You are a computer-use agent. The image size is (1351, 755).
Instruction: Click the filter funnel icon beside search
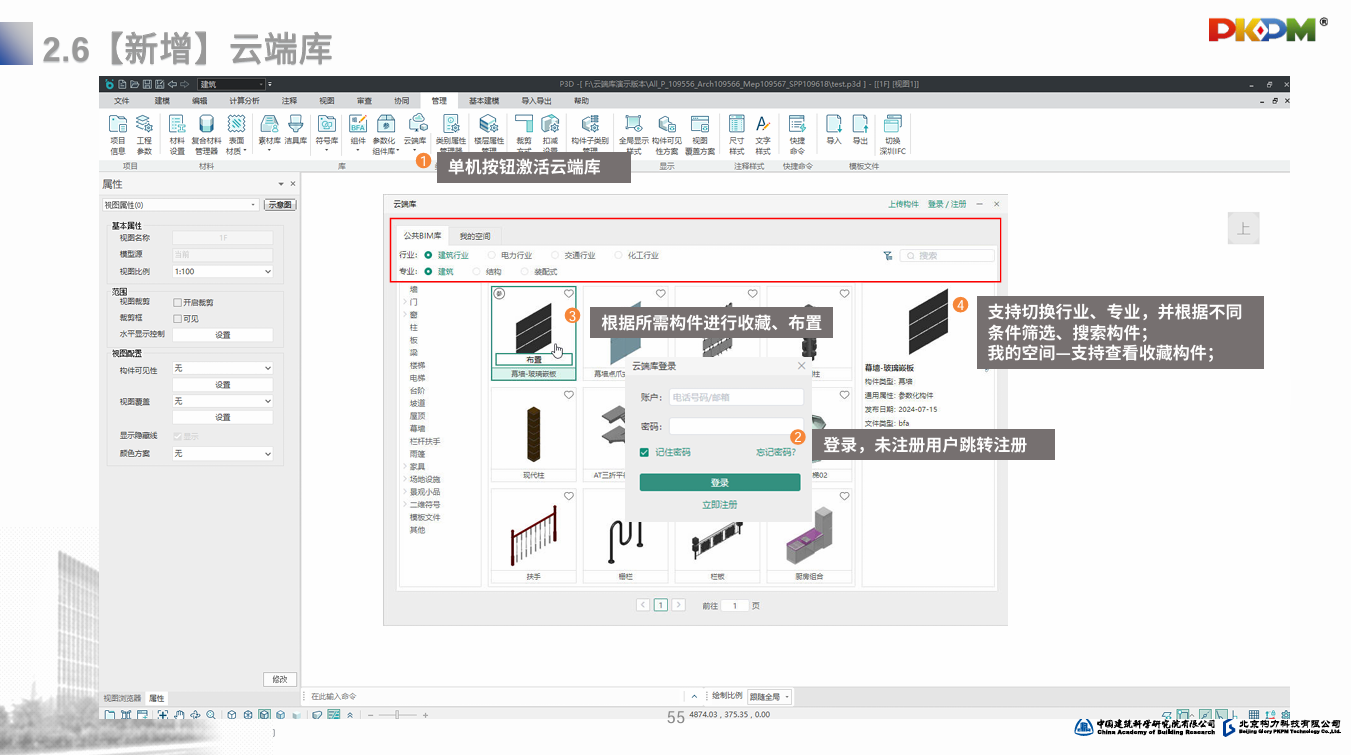(887, 256)
